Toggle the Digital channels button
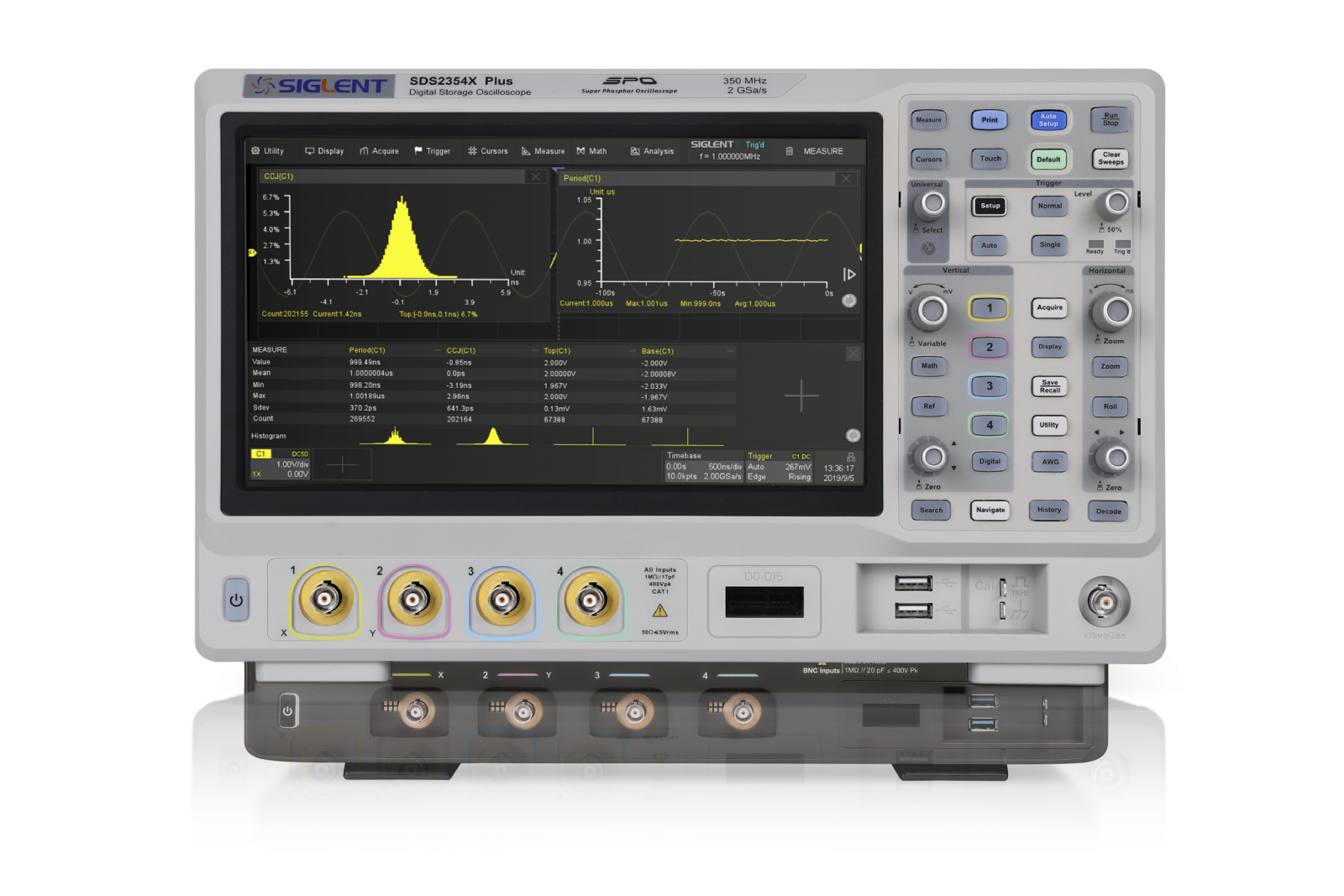This screenshot has height=896, width=1344. point(990,462)
